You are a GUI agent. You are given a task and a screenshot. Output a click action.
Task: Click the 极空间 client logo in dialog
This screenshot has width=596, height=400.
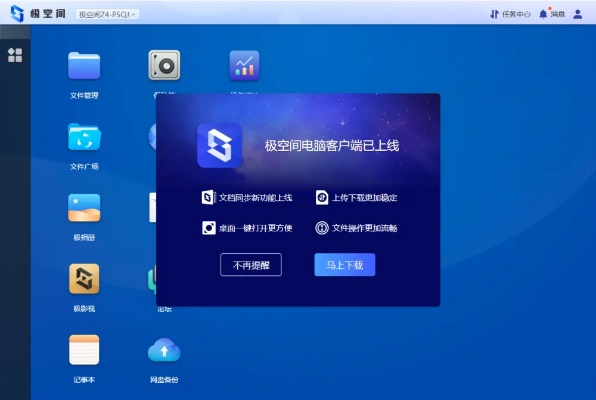click(219, 145)
